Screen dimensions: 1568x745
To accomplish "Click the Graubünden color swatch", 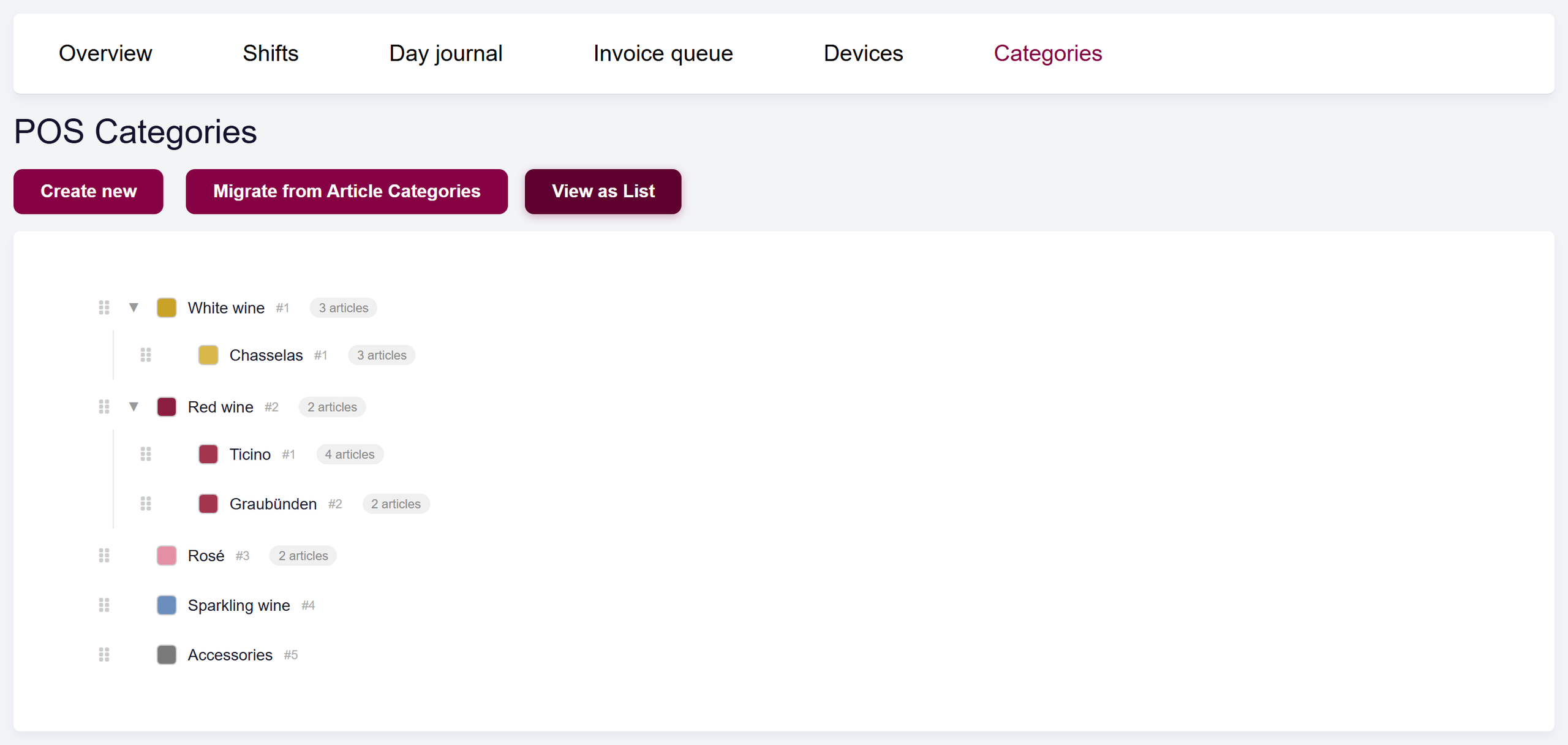I will click(x=208, y=504).
